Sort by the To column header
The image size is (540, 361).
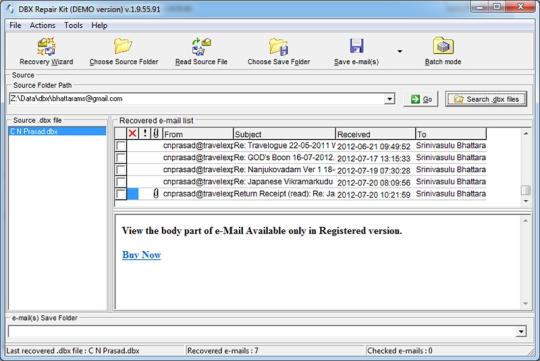(451, 134)
